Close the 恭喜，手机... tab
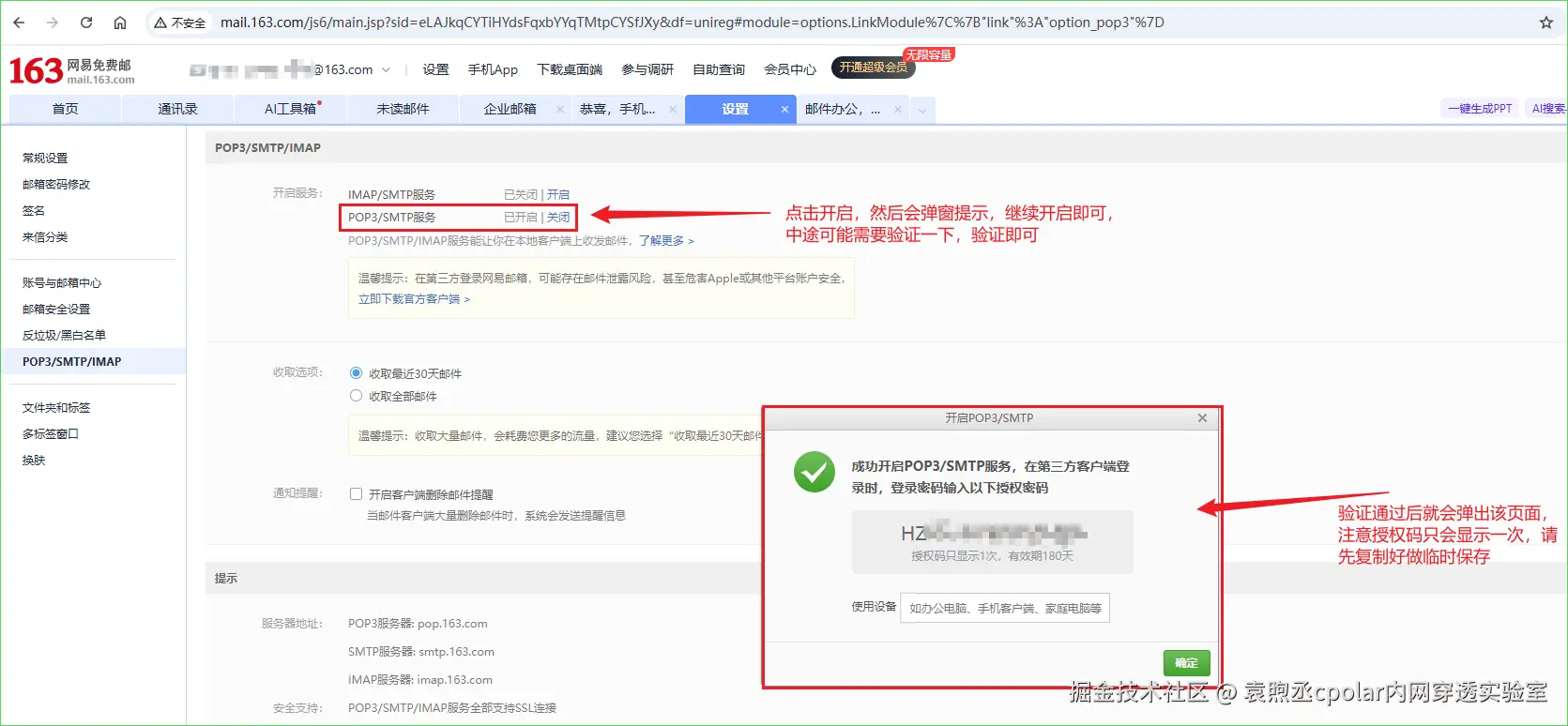The width and height of the screenshot is (1568, 726). pyautogui.click(x=673, y=109)
